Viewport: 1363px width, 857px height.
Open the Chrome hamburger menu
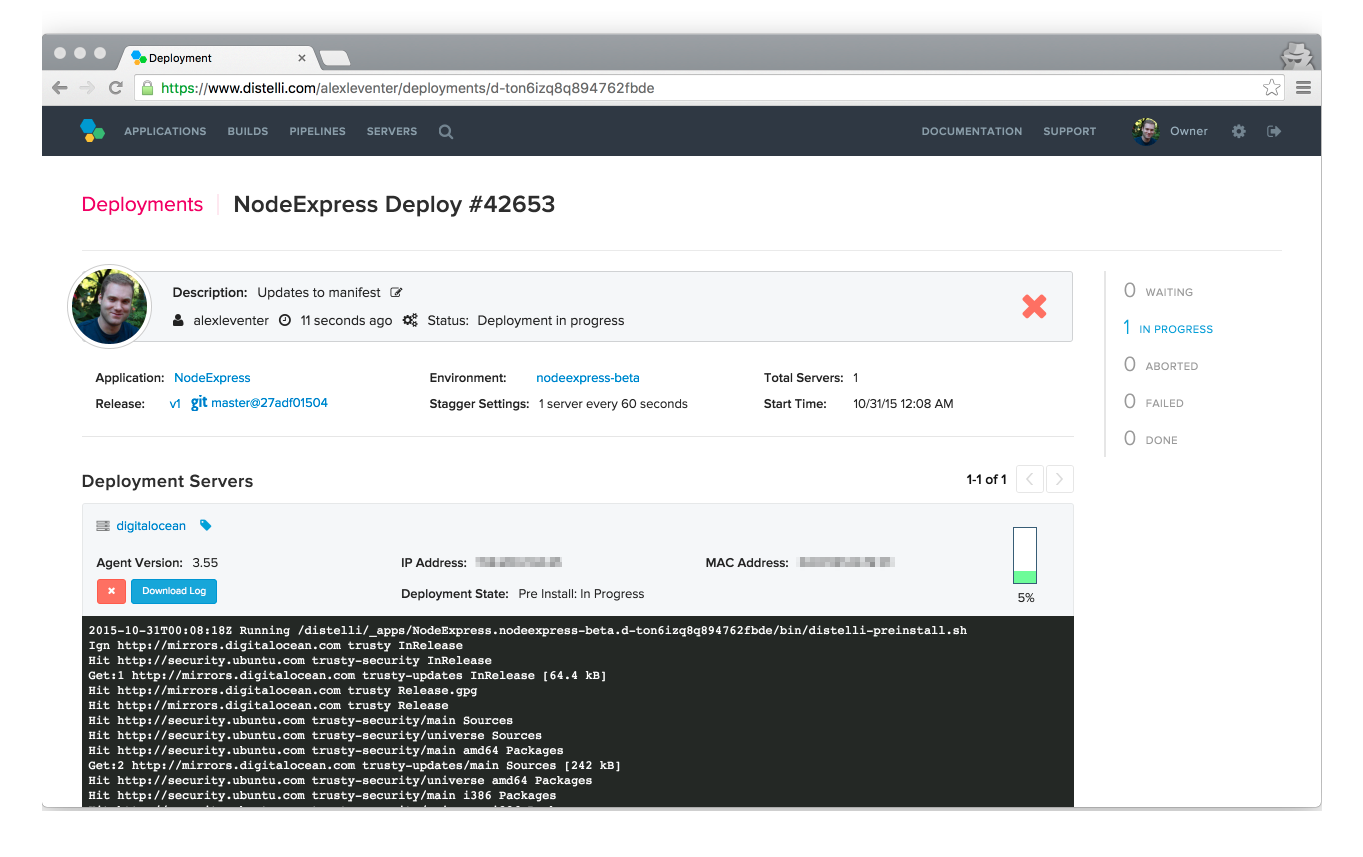click(x=1303, y=88)
